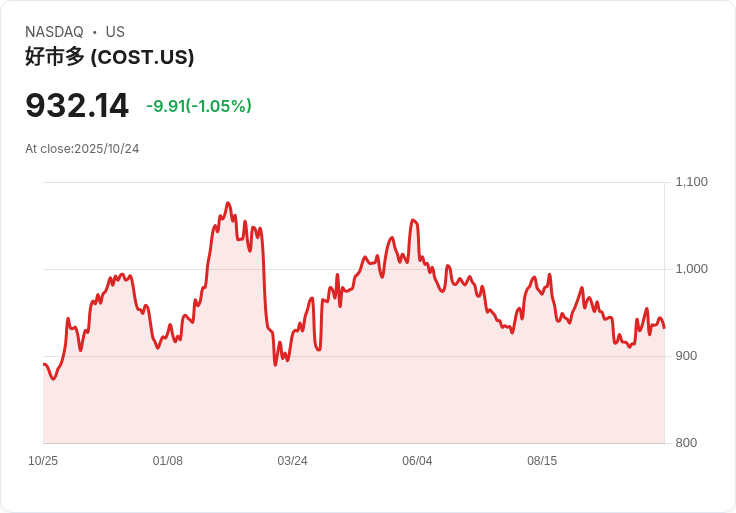The image size is (736, 513).
Task: Click the starting point of the price line
Action: point(44,364)
